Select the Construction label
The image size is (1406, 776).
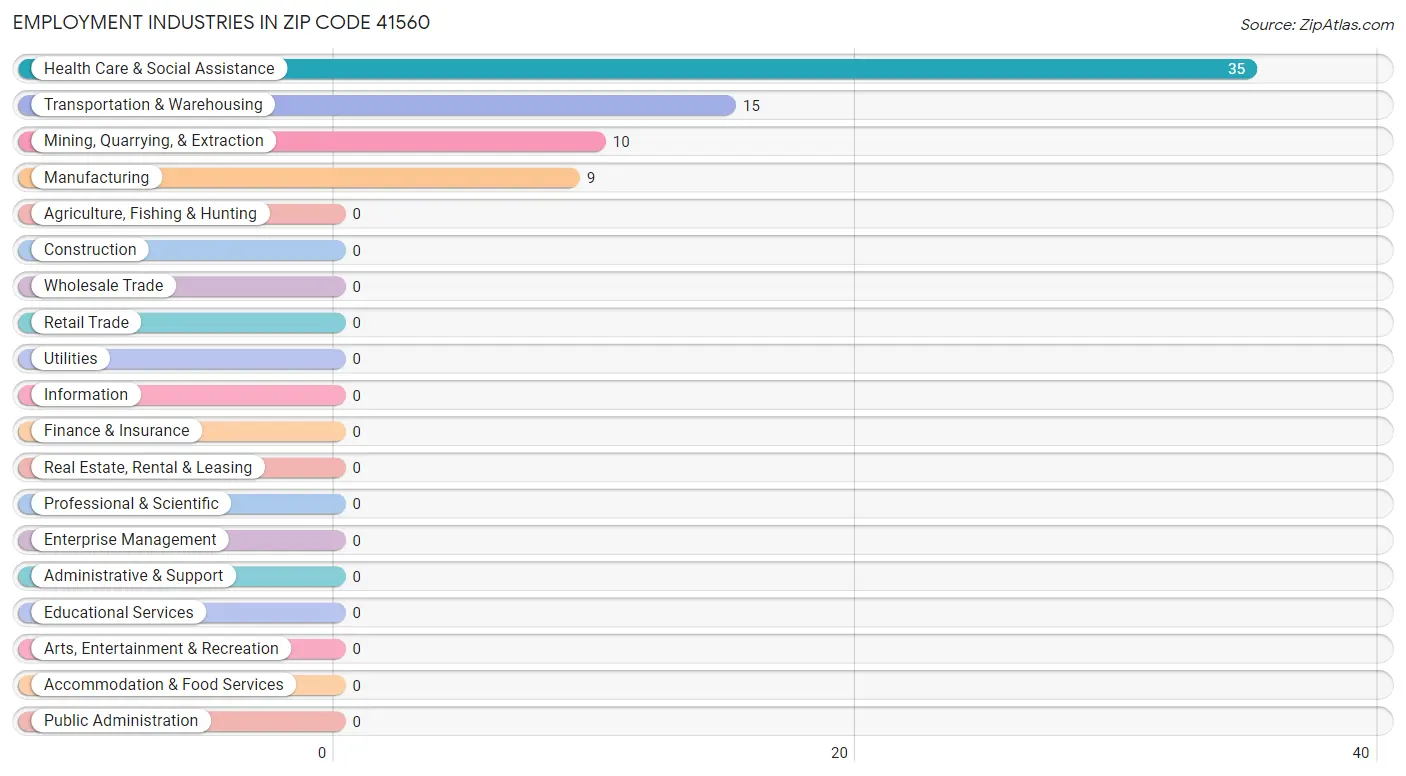click(x=90, y=250)
